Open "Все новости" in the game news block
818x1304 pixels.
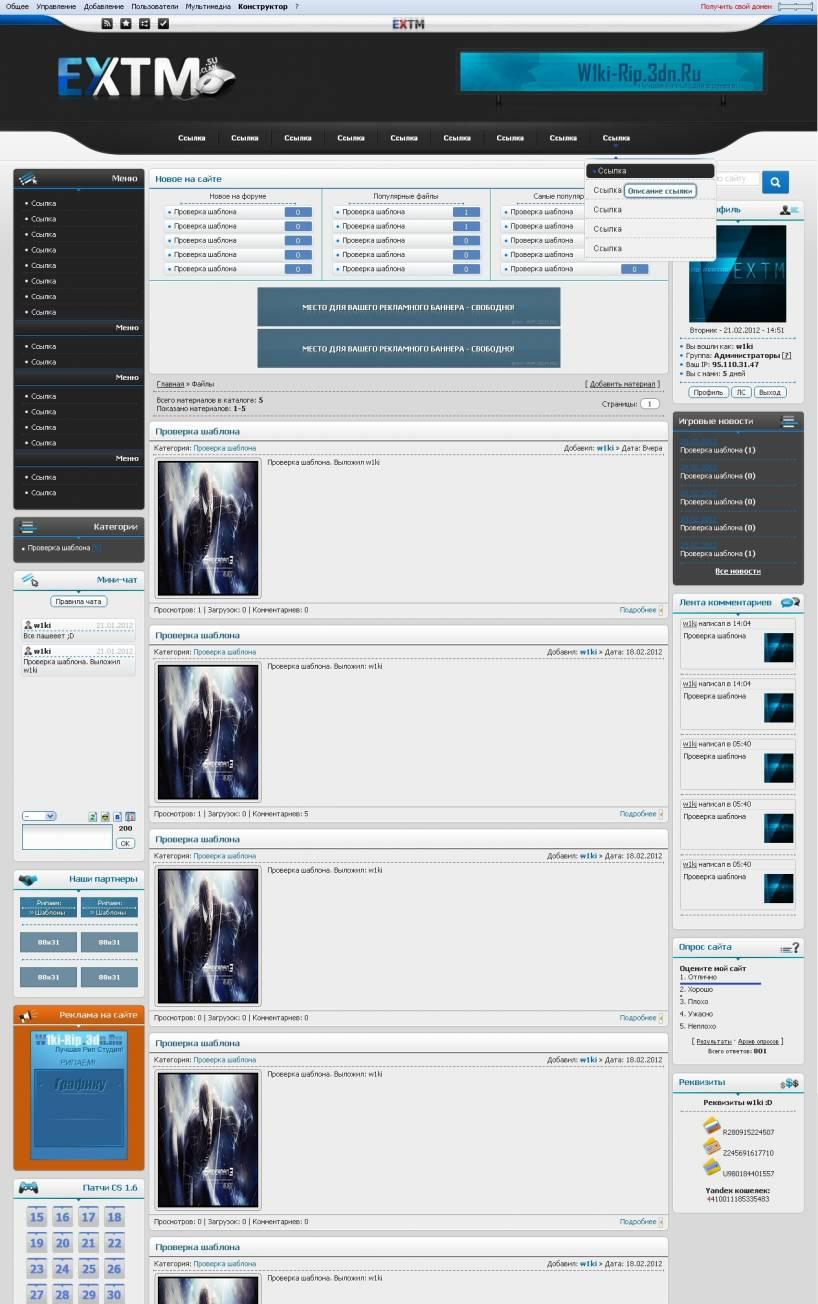click(738, 571)
